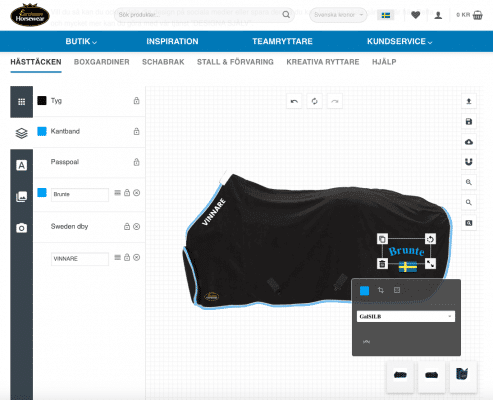Open the TEAMRYTTARE menu item
Screen dimensions: 493x400
coord(282,41)
